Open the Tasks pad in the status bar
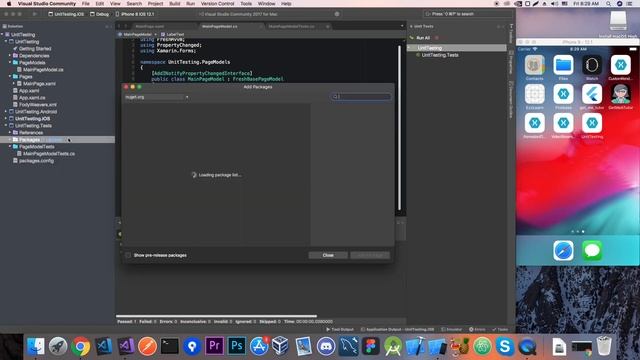 coord(500,329)
